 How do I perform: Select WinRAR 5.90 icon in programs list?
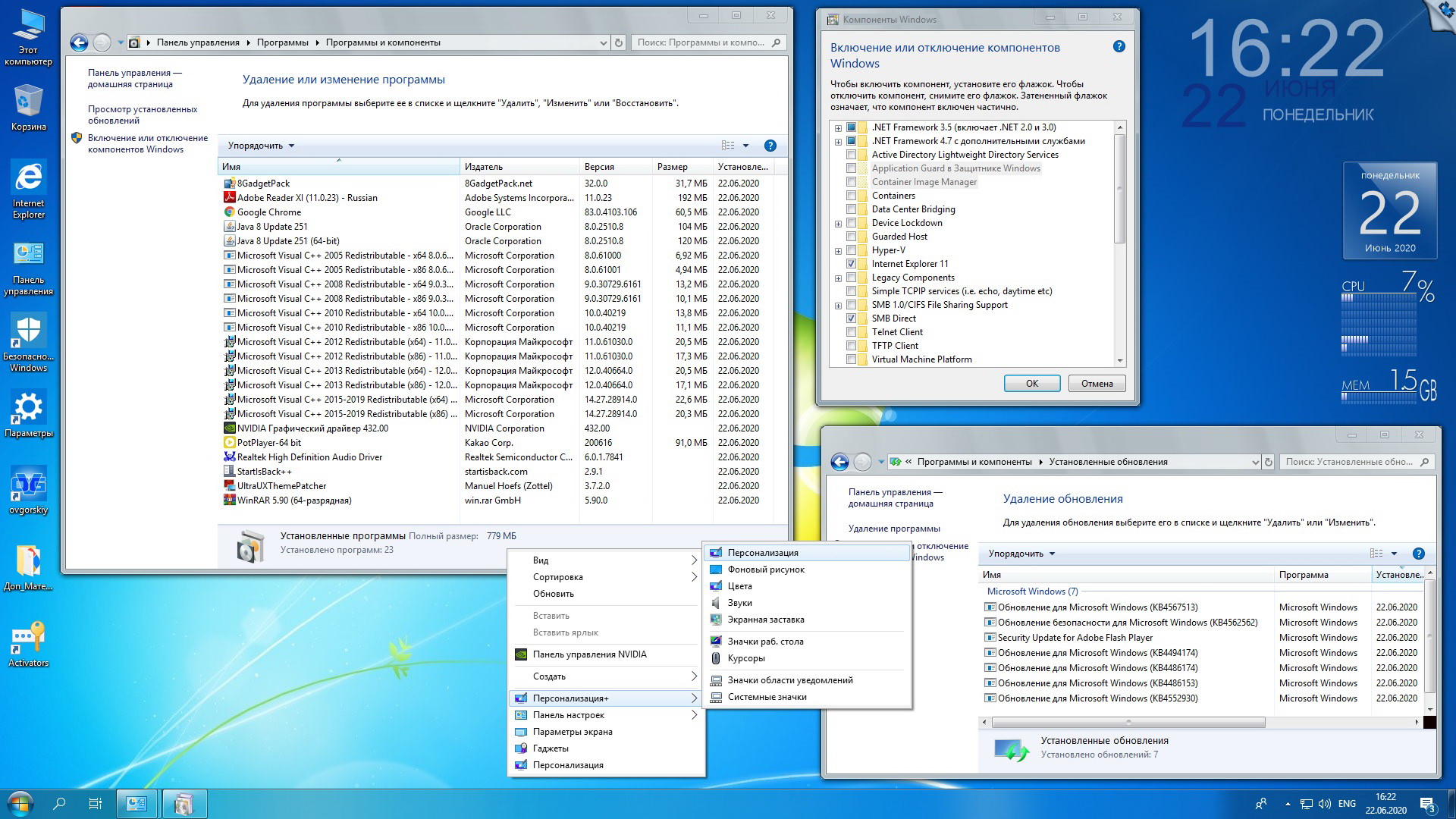[x=230, y=500]
